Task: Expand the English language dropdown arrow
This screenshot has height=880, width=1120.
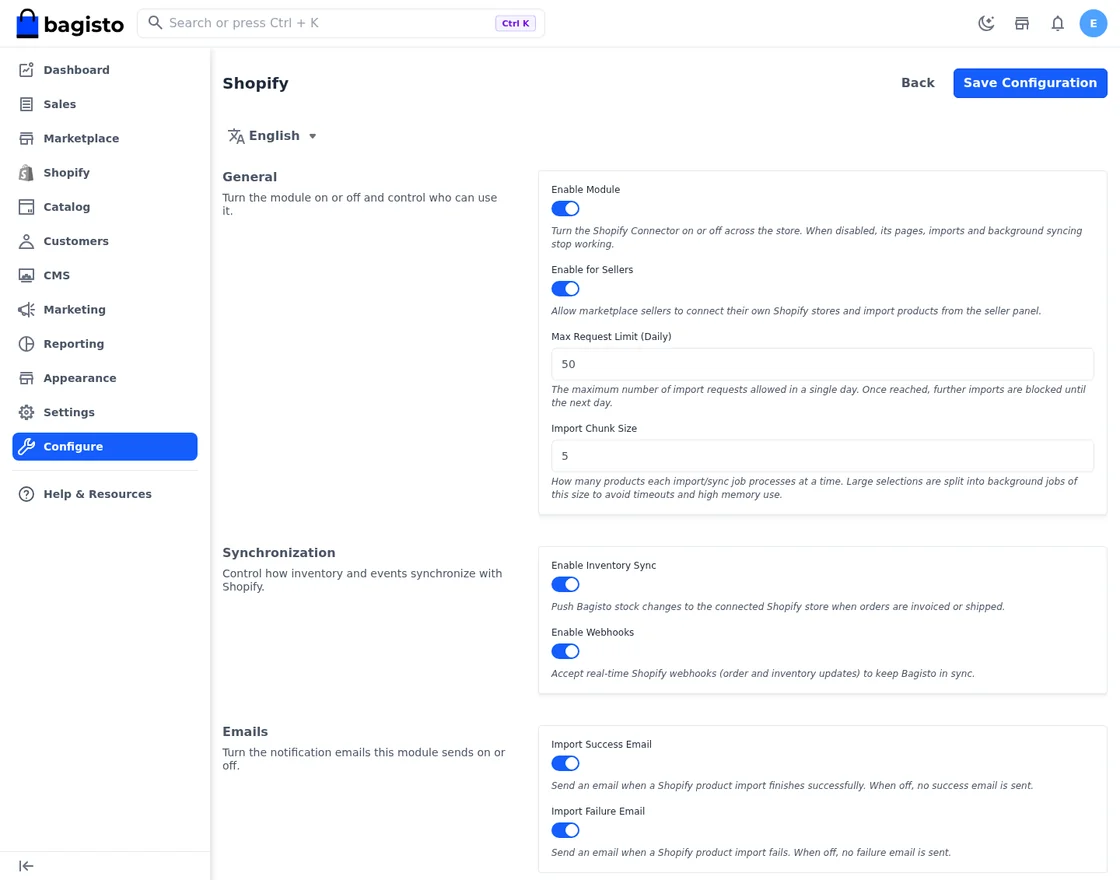Action: tap(312, 136)
